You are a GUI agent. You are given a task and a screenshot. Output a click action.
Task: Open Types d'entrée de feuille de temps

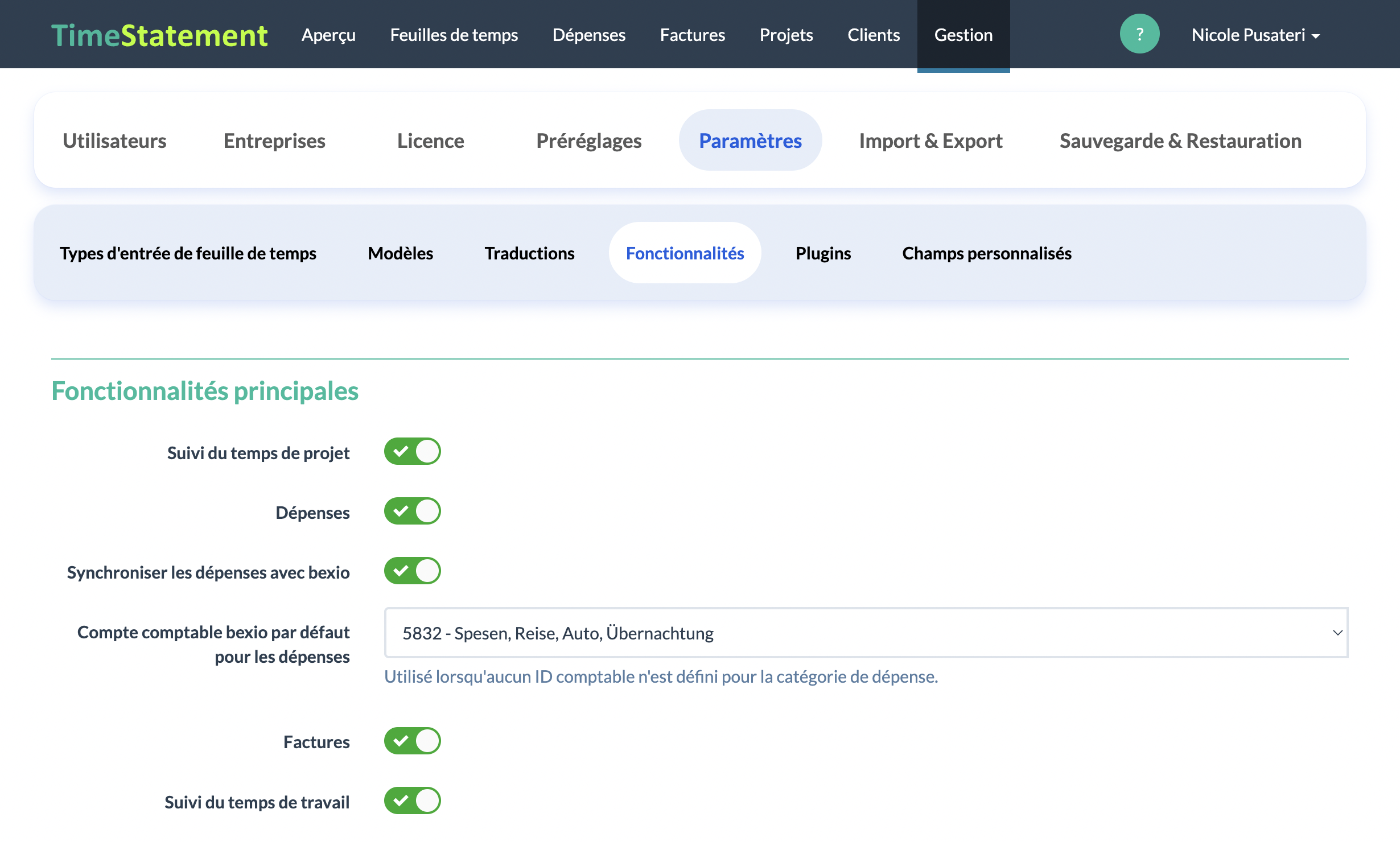(x=188, y=253)
